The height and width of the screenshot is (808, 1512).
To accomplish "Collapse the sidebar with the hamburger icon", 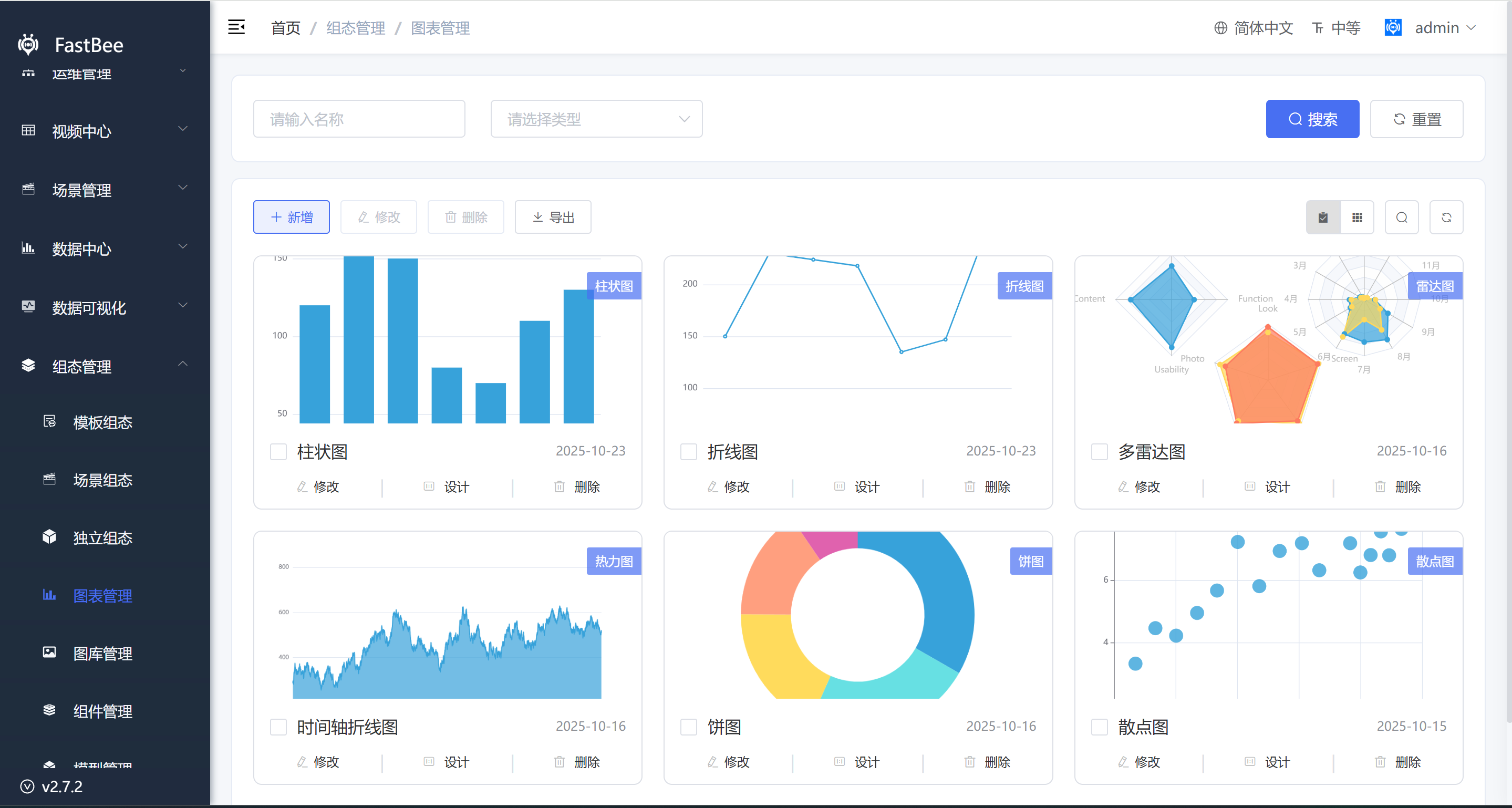I will pyautogui.click(x=236, y=27).
